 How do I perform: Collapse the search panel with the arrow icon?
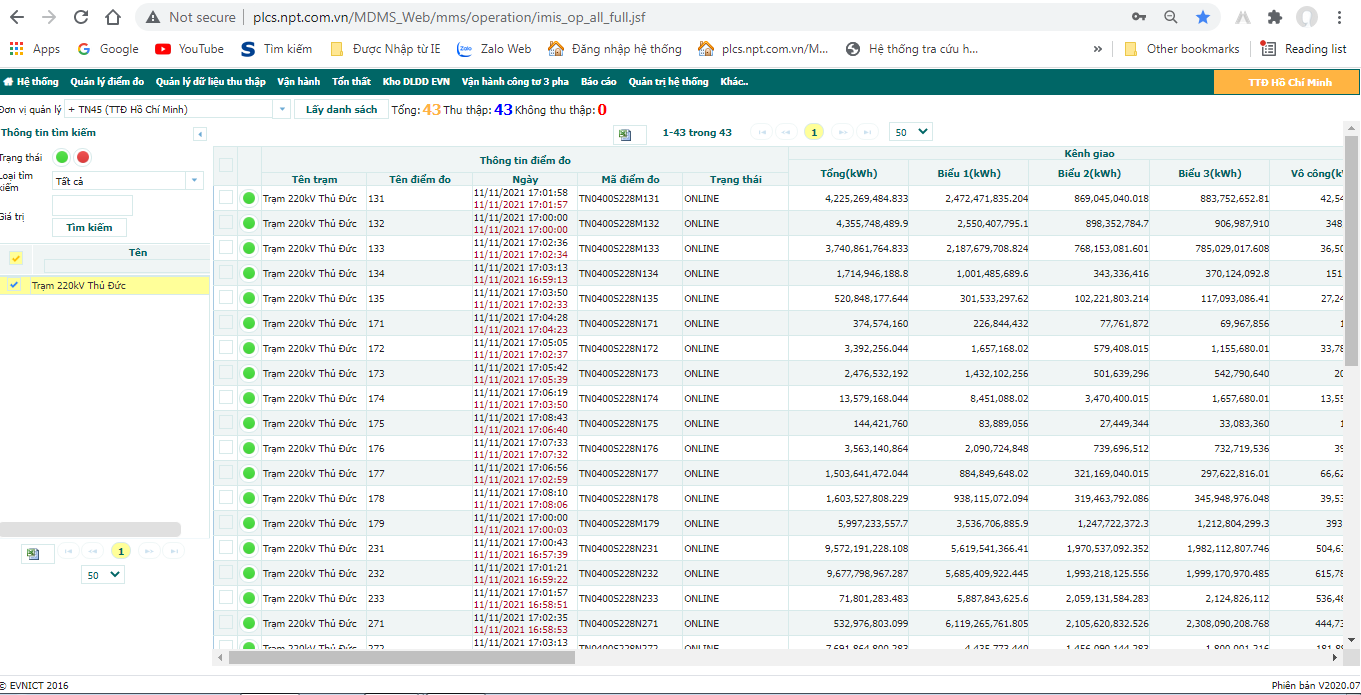[200, 134]
